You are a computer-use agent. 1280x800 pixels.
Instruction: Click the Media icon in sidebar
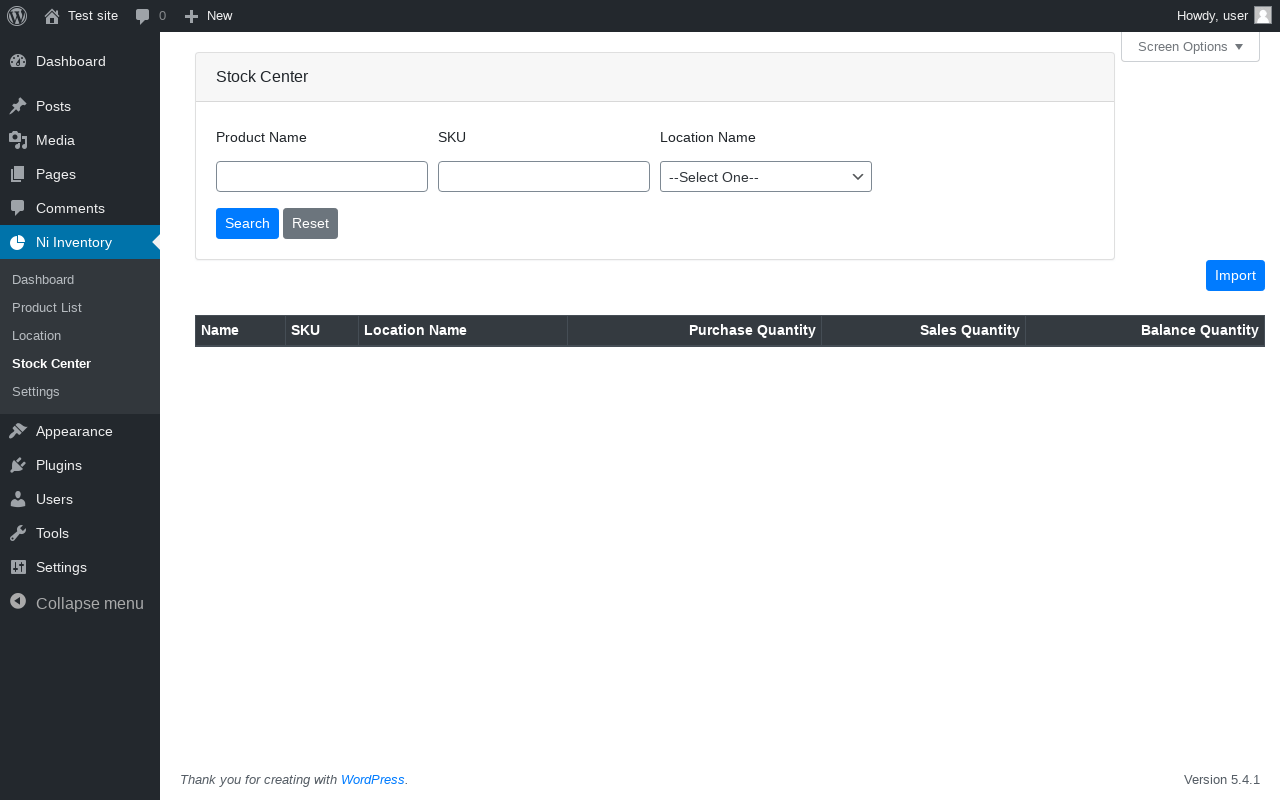18,140
